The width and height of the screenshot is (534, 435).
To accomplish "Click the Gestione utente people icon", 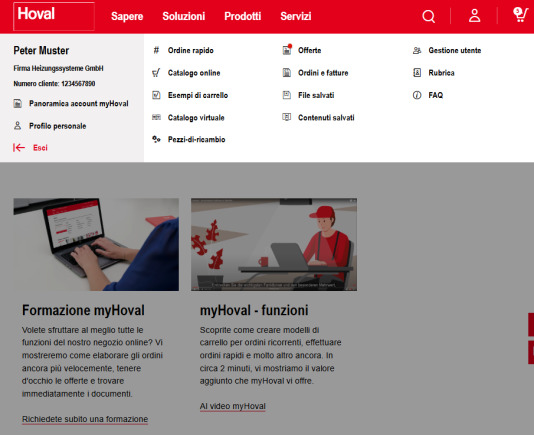I will coord(417,50).
